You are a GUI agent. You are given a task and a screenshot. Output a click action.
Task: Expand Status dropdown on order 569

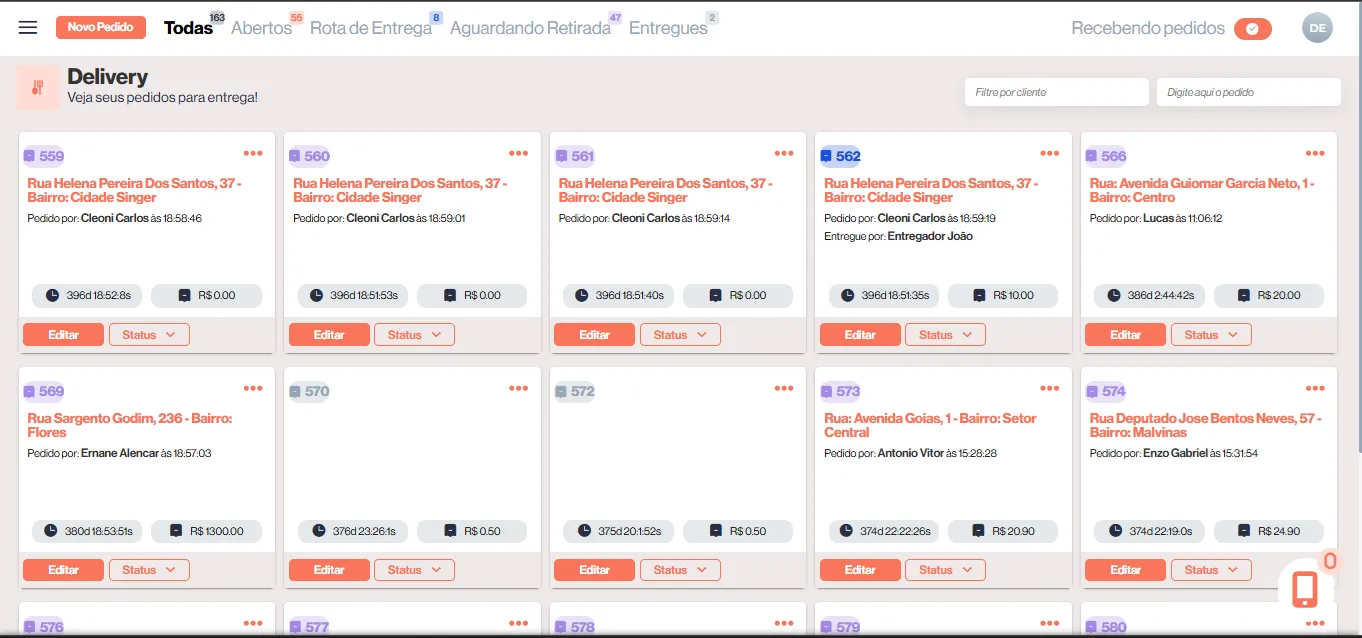click(x=149, y=570)
